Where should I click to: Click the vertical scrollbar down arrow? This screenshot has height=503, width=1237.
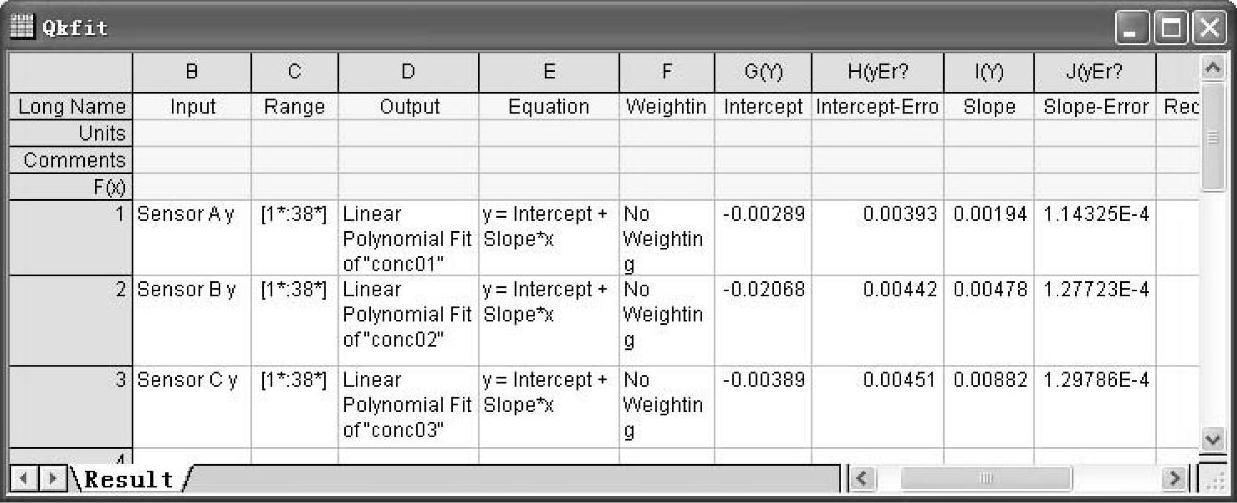(x=1212, y=439)
